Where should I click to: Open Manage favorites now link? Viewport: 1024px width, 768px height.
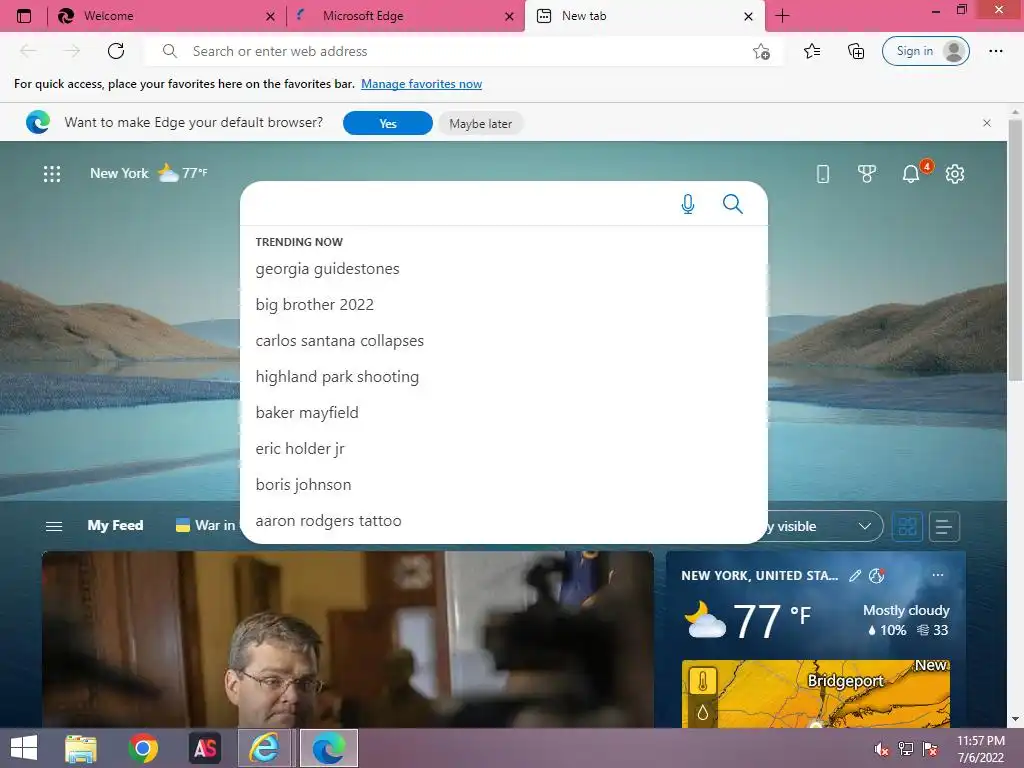click(421, 84)
